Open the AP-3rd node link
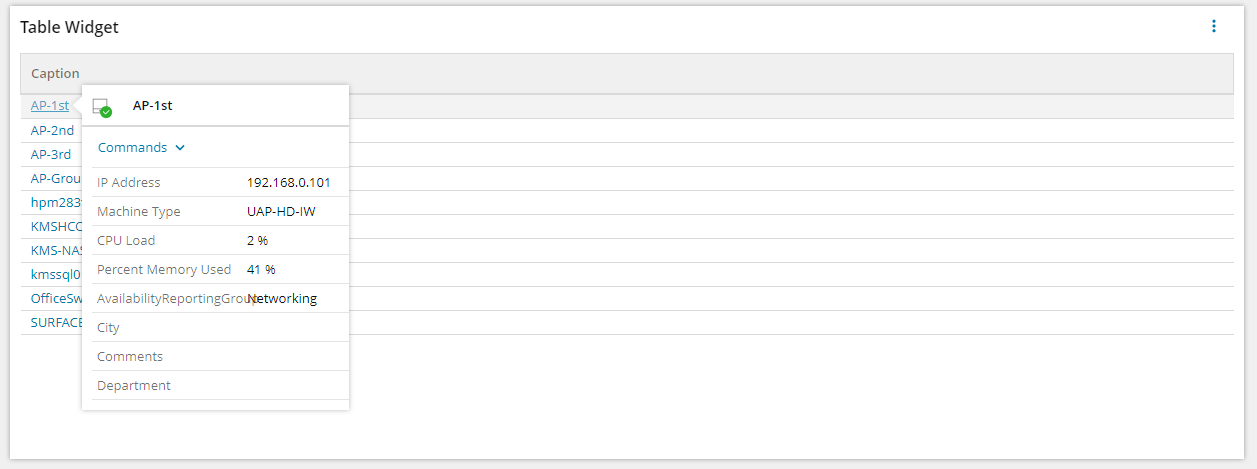1257x469 pixels. click(51, 154)
